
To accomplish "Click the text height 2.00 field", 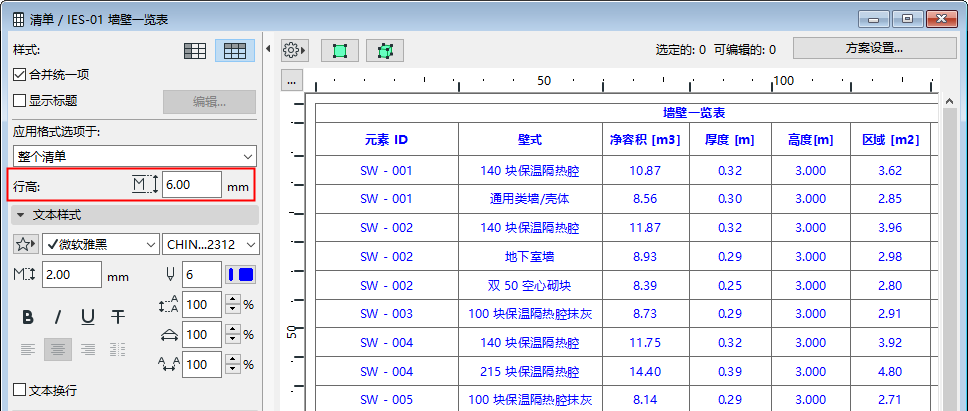I will point(72,275).
